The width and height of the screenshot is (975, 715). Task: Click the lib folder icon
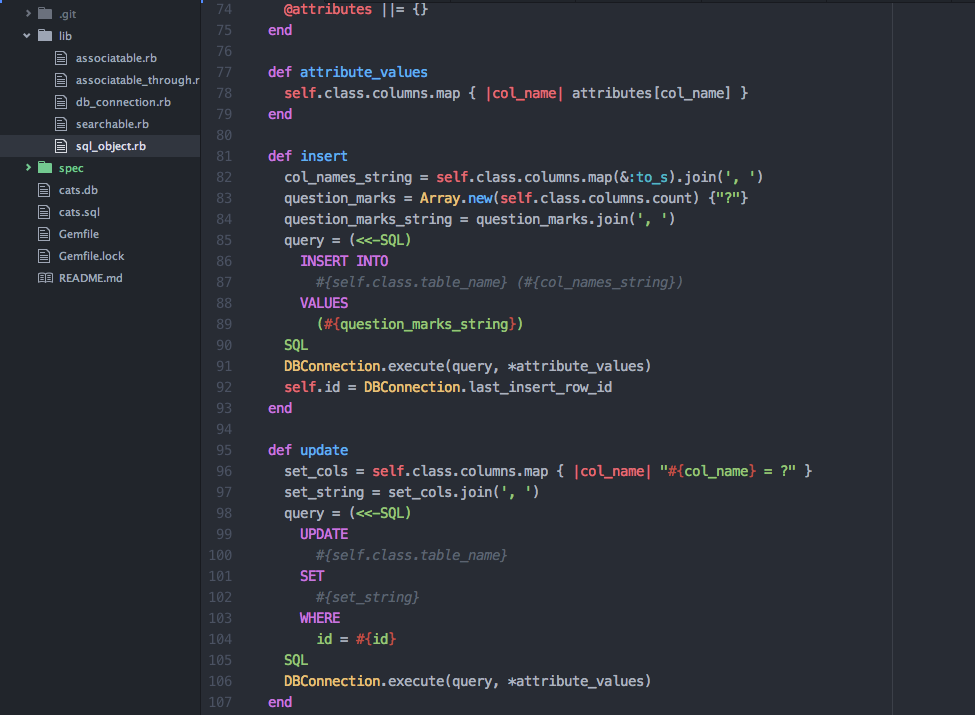click(44, 36)
